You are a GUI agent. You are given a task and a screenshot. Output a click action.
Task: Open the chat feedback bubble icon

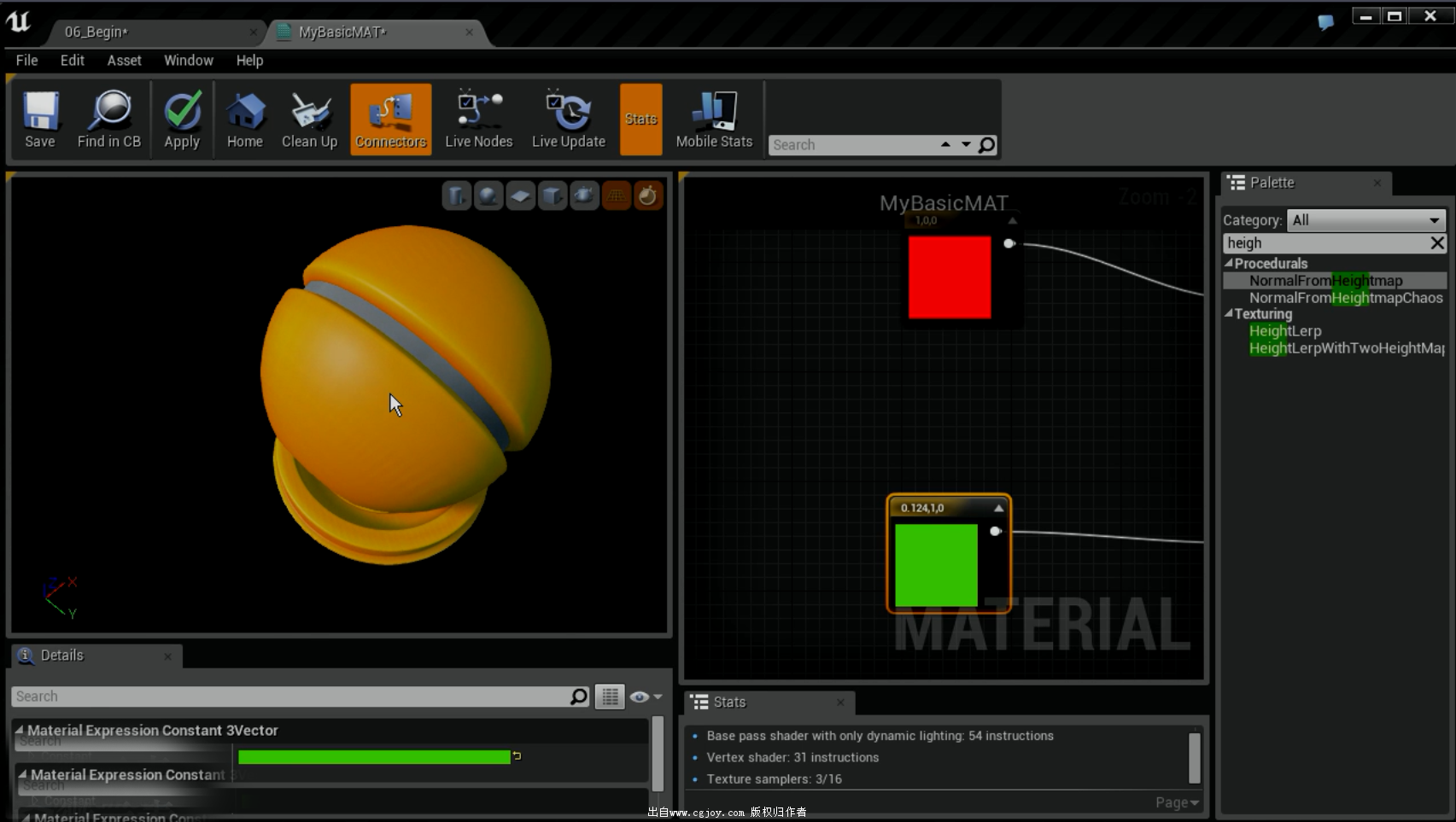click(x=1325, y=23)
